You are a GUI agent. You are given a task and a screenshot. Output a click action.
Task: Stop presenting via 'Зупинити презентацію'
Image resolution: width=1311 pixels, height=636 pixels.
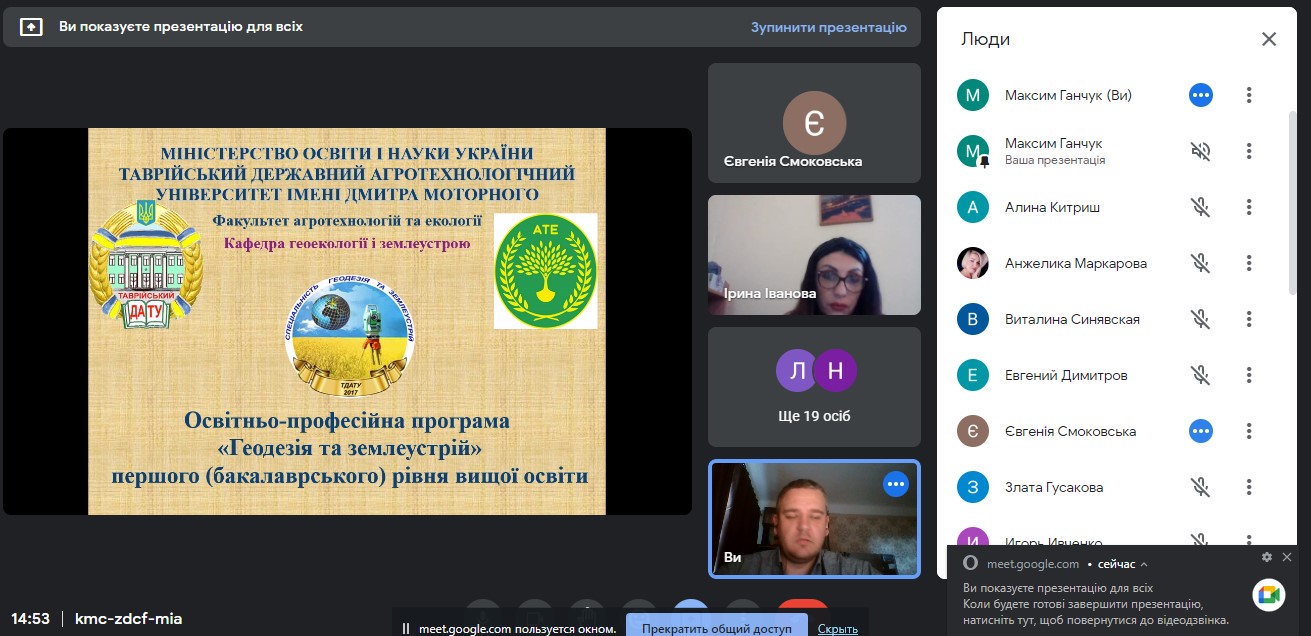[829, 27]
